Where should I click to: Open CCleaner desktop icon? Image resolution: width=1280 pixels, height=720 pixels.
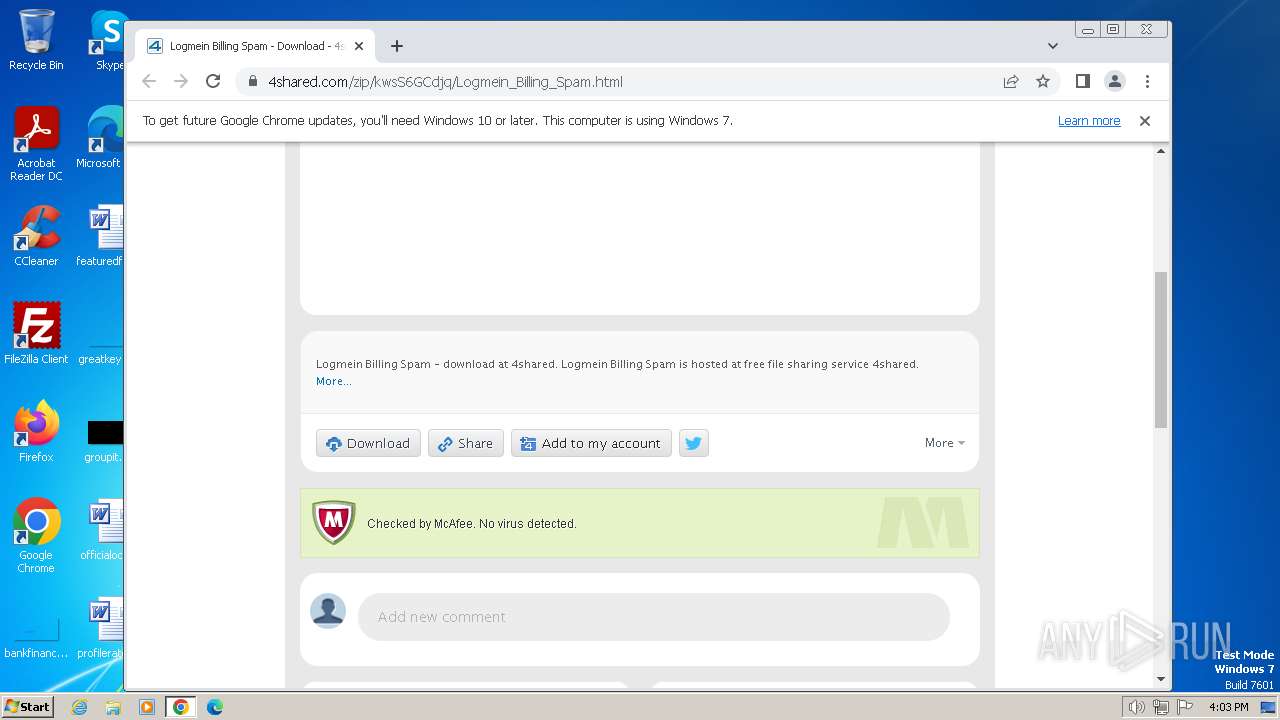click(36, 236)
